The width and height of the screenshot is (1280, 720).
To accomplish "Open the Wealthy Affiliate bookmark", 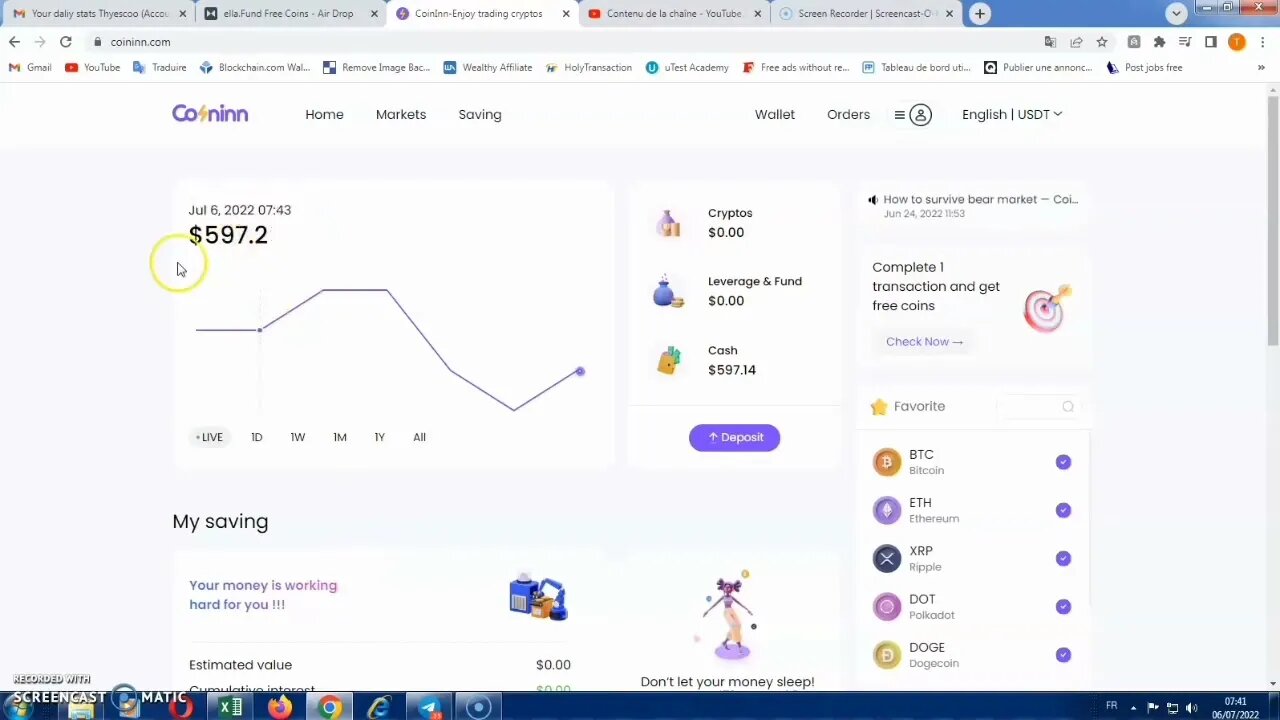I will click(x=488, y=67).
